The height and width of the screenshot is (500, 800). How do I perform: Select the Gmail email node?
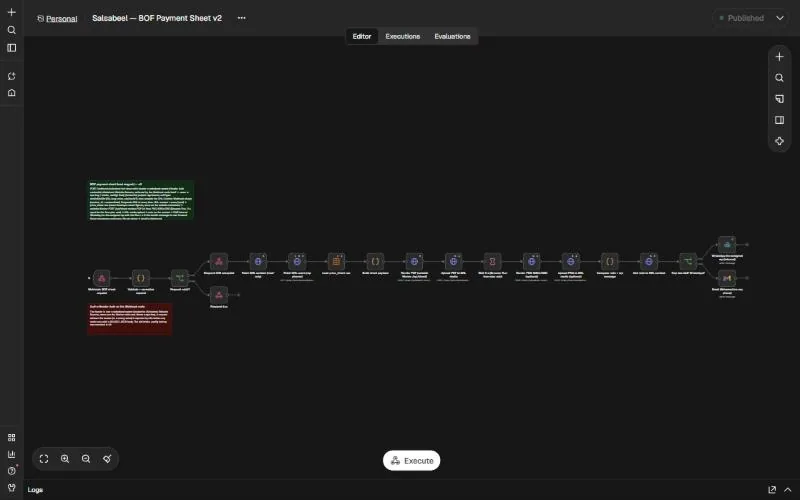727,278
